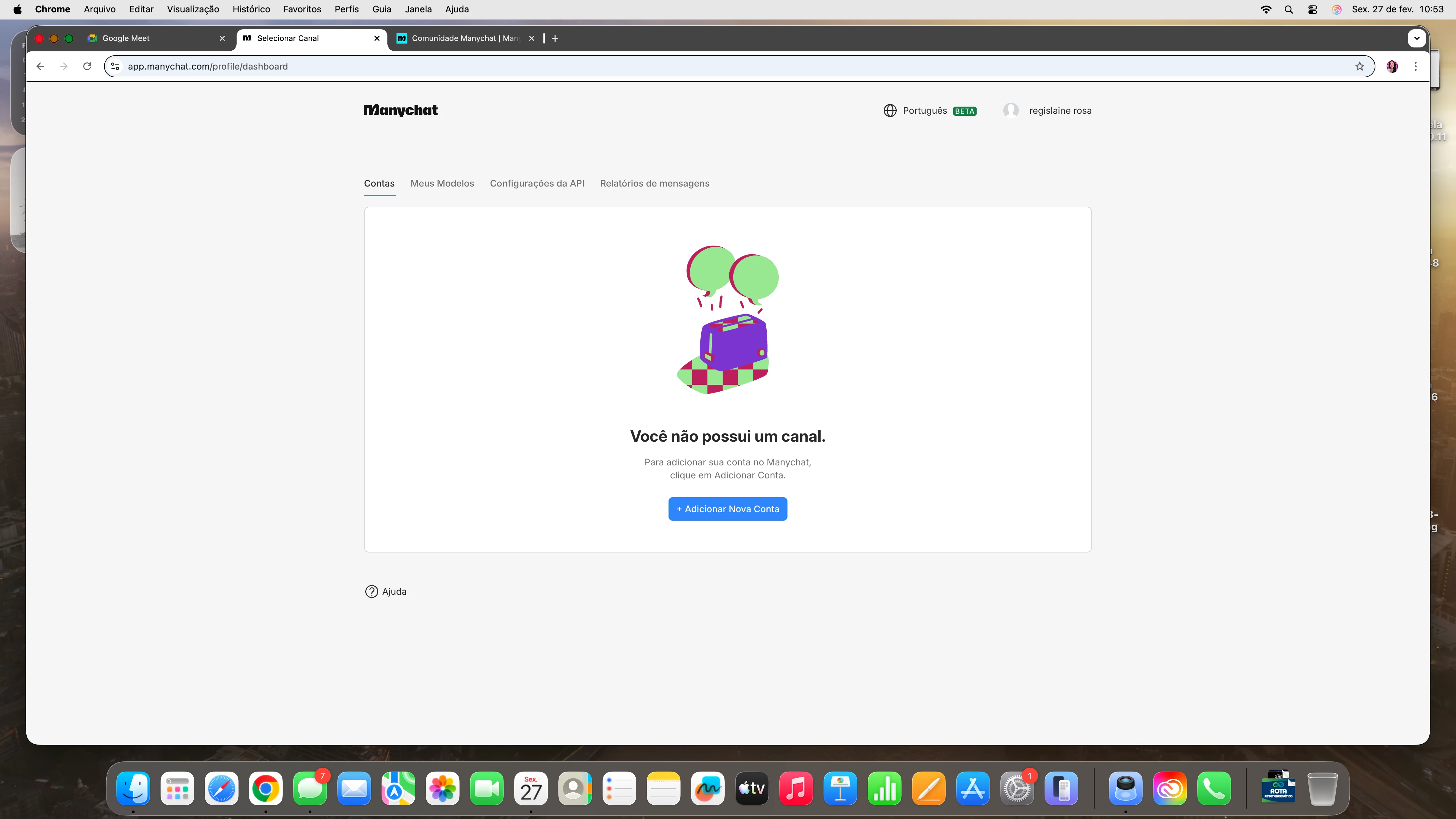Open Configurações da API tab
This screenshot has height=819, width=1456.
click(x=537, y=183)
